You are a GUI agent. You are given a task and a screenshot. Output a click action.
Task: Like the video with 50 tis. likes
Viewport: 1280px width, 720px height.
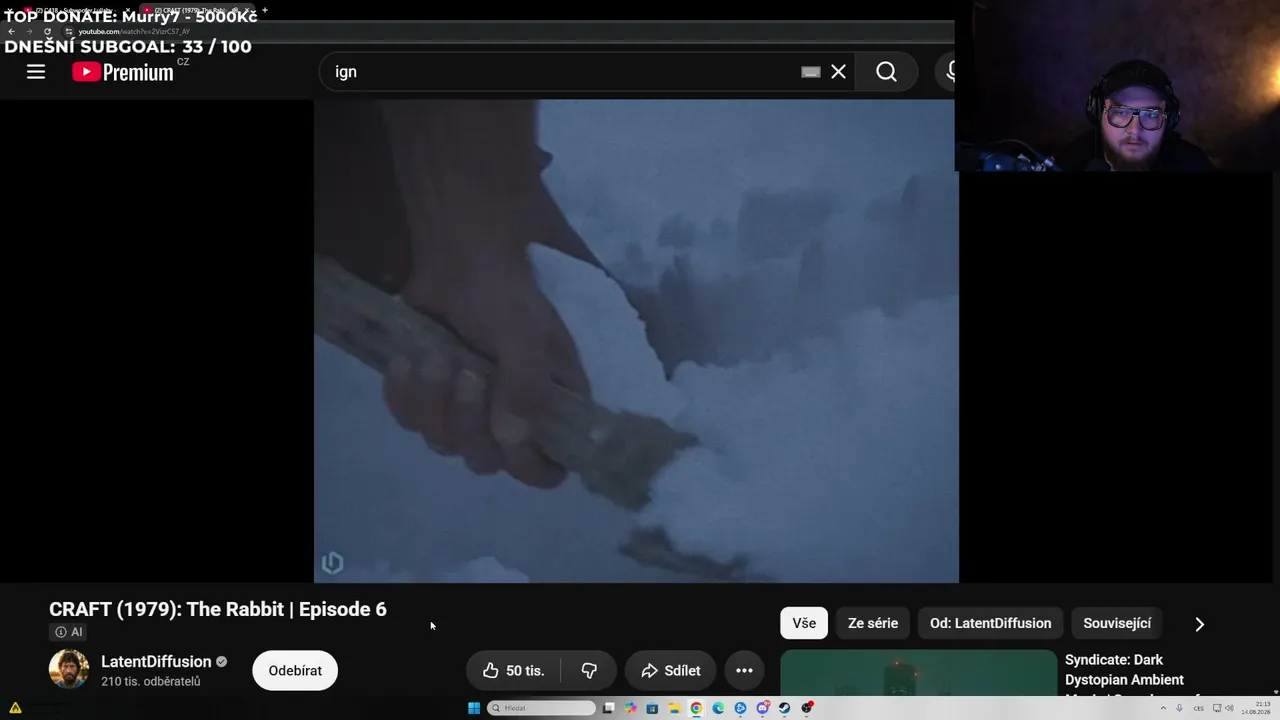(x=513, y=670)
